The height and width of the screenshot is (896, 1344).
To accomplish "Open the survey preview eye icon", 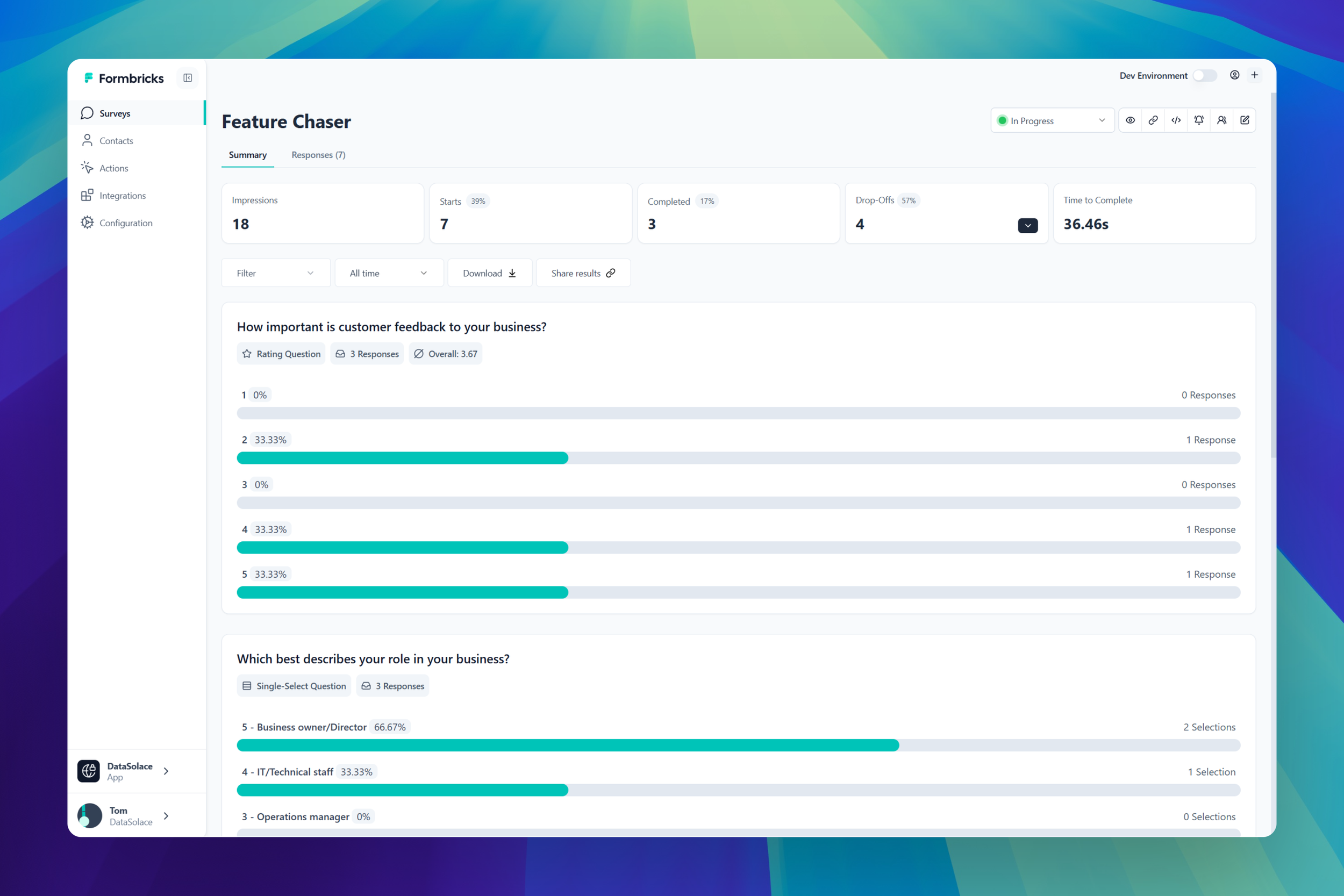I will [x=1130, y=120].
